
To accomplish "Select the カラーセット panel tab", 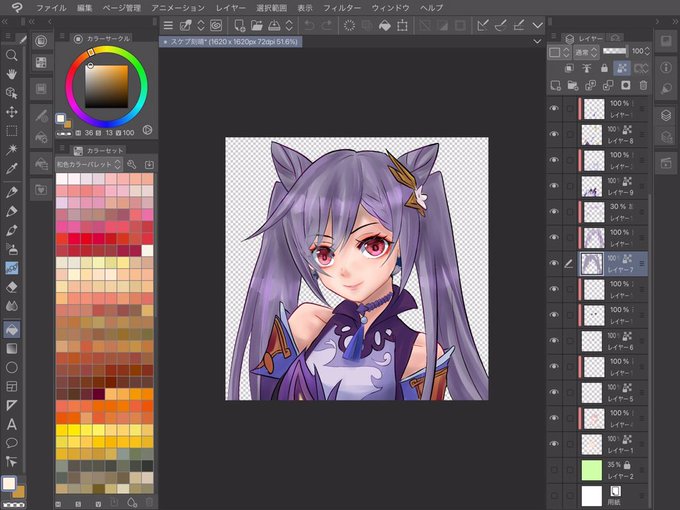I will (x=99, y=150).
